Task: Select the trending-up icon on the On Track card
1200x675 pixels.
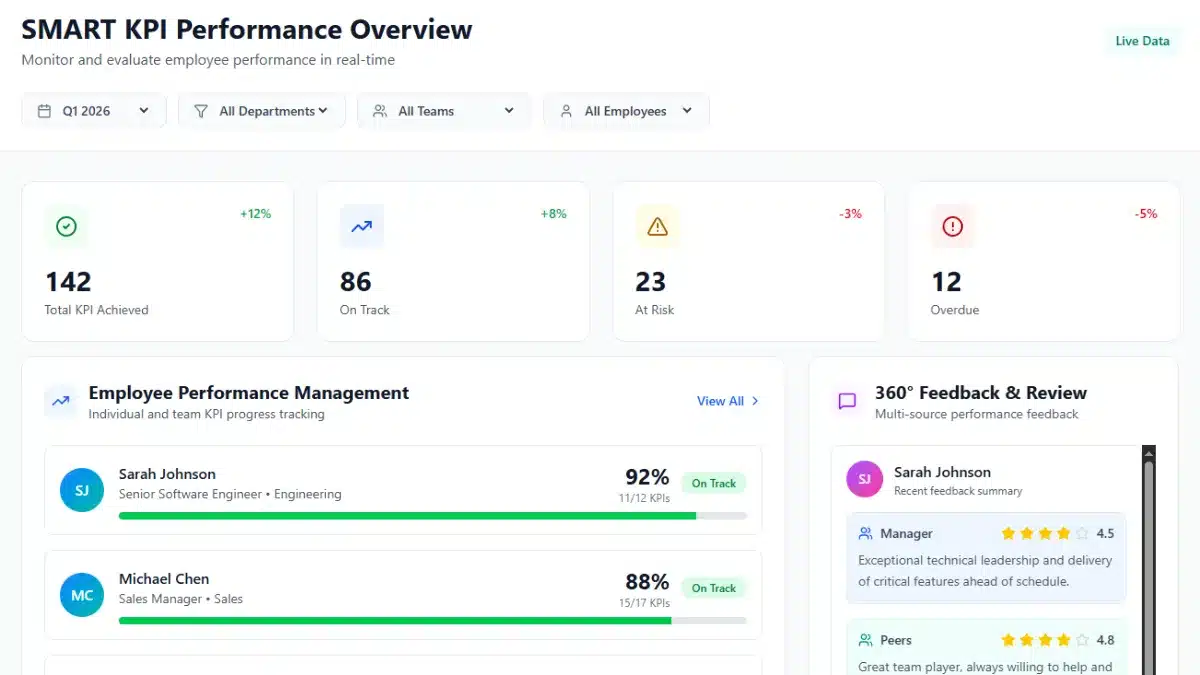Action: tap(360, 226)
